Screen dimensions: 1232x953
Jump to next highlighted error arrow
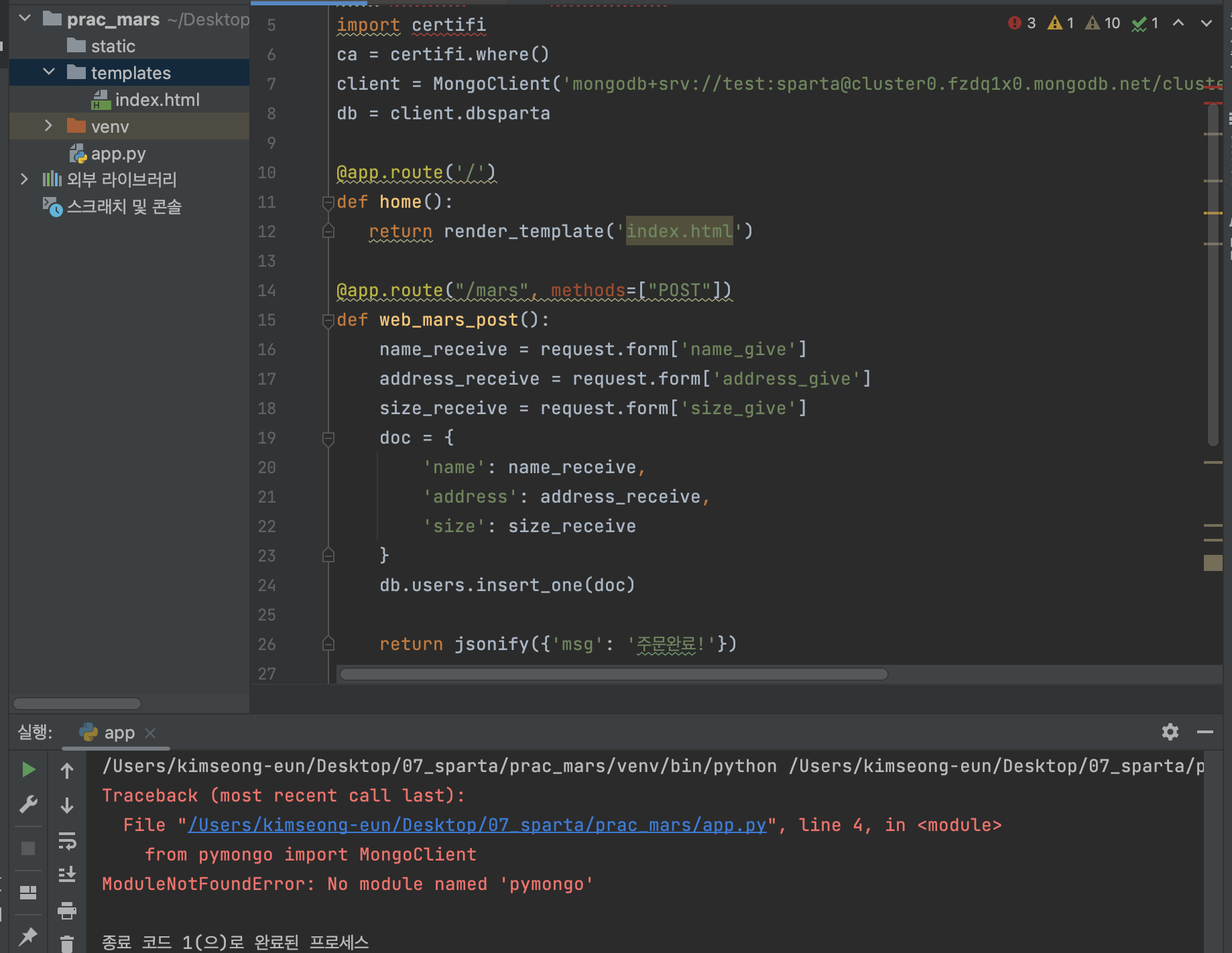[1207, 23]
